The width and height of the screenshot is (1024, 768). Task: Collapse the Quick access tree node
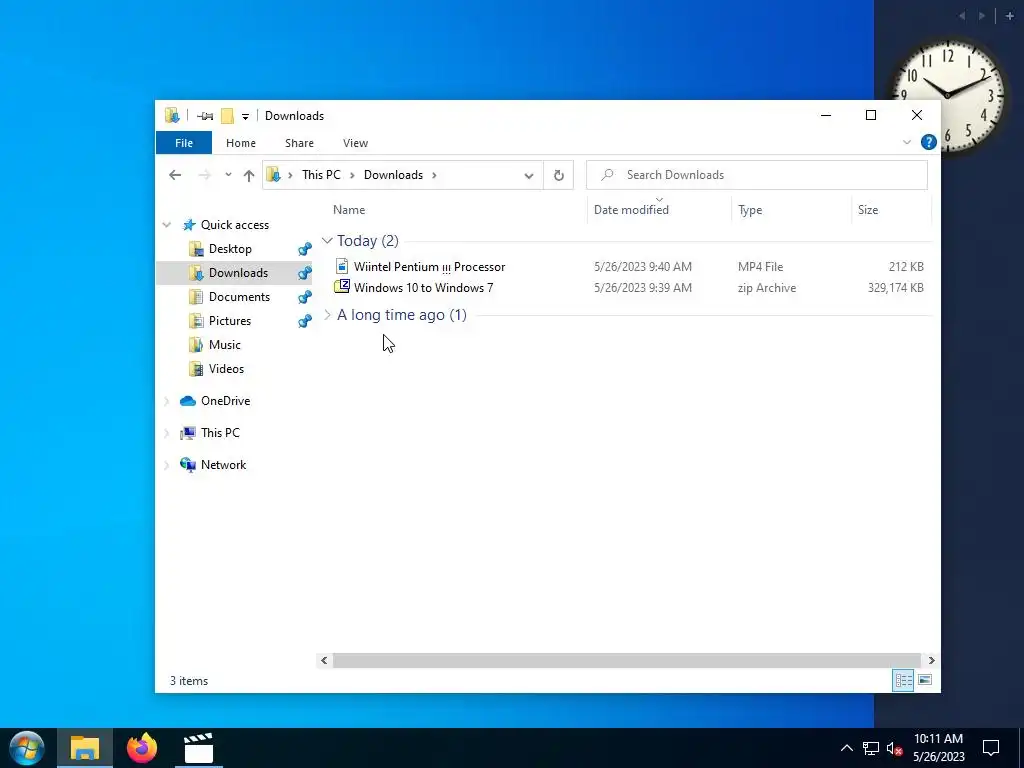point(167,225)
